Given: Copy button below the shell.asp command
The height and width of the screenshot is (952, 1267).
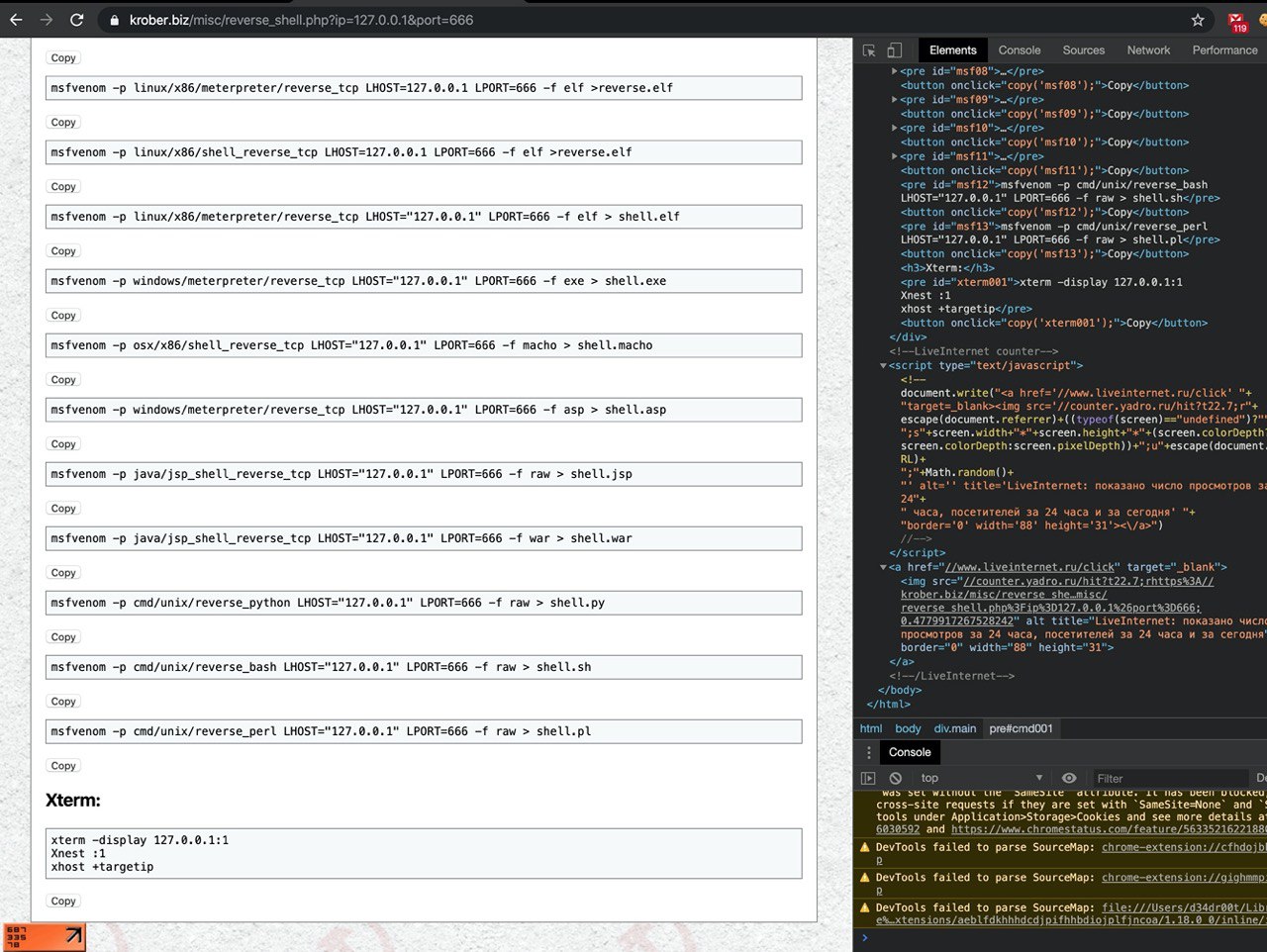Looking at the screenshot, I should (x=63, y=444).
